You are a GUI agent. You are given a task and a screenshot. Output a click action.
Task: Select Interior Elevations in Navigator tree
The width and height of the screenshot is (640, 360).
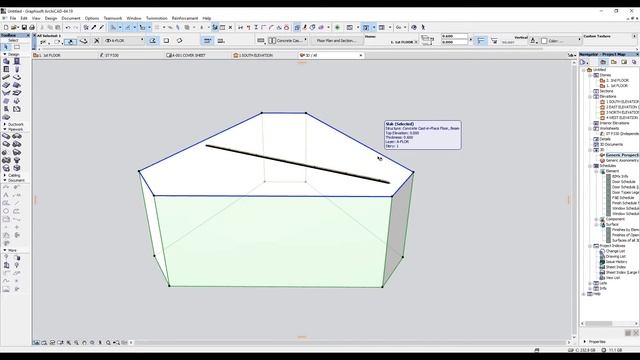coord(614,123)
